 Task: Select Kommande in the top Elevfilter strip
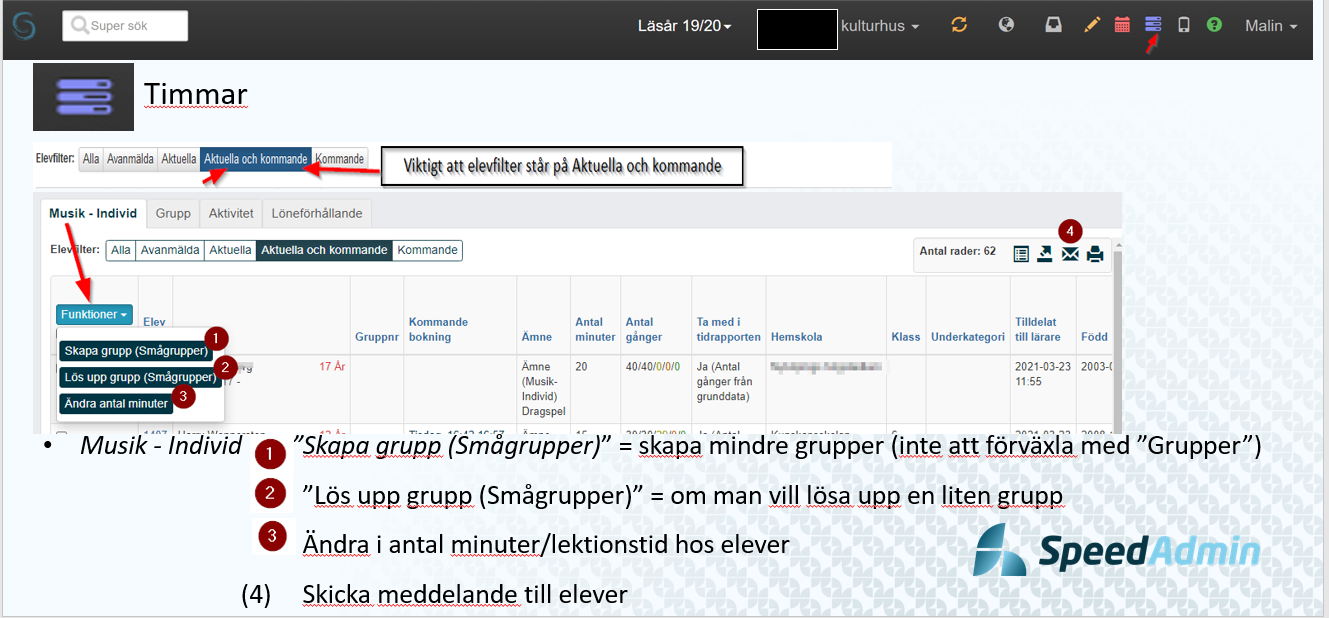pyautogui.click(x=339, y=159)
